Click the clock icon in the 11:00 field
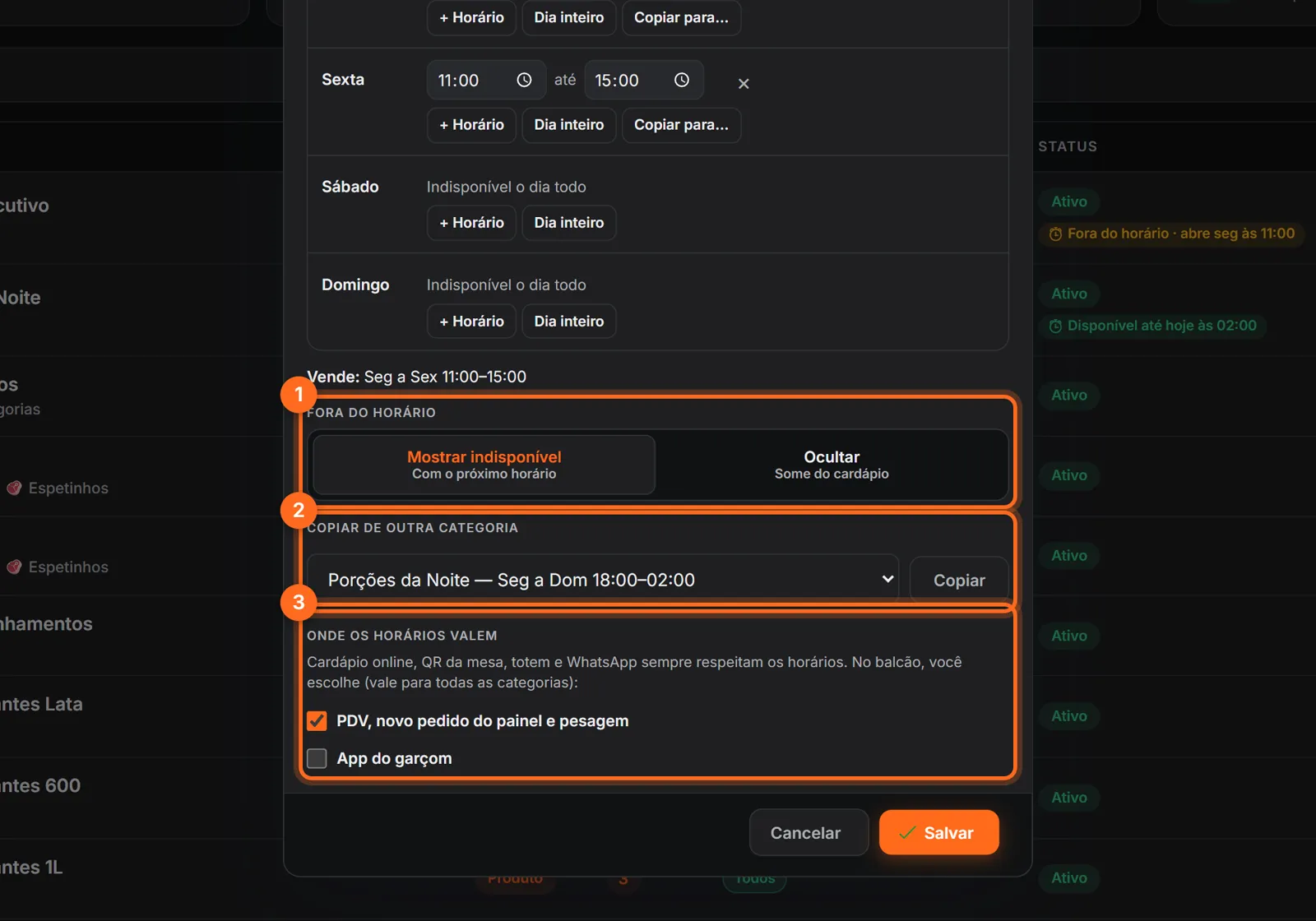Viewport: 1316px width, 921px height. pos(524,80)
